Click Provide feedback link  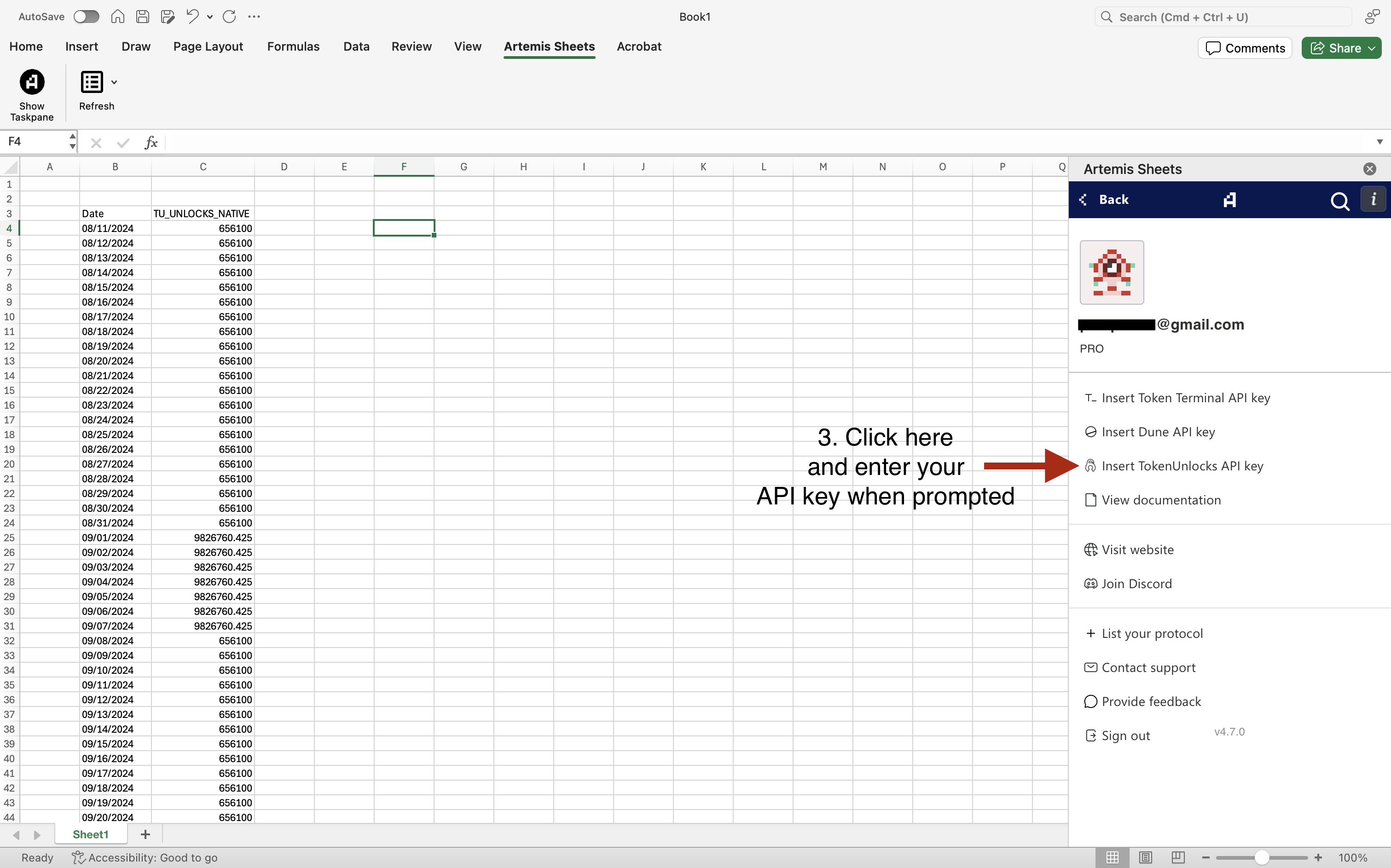coord(1142,701)
